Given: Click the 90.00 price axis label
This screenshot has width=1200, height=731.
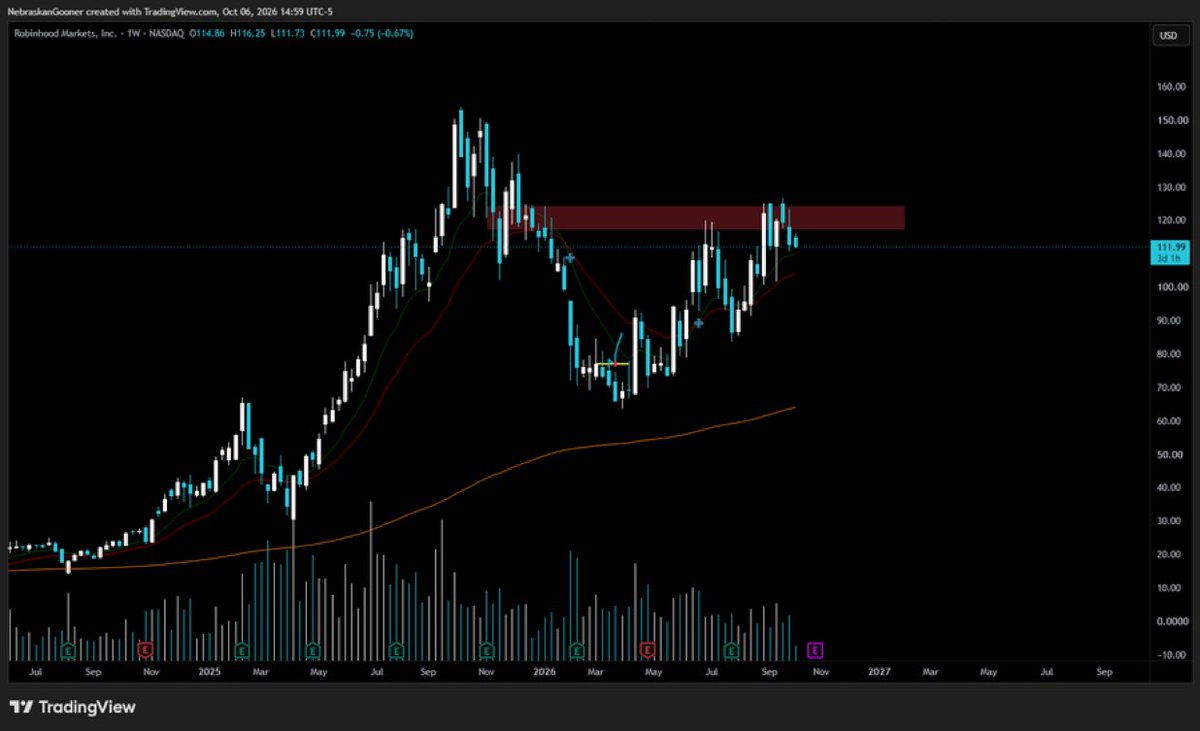Looking at the screenshot, I should click(x=1170, y=321).
